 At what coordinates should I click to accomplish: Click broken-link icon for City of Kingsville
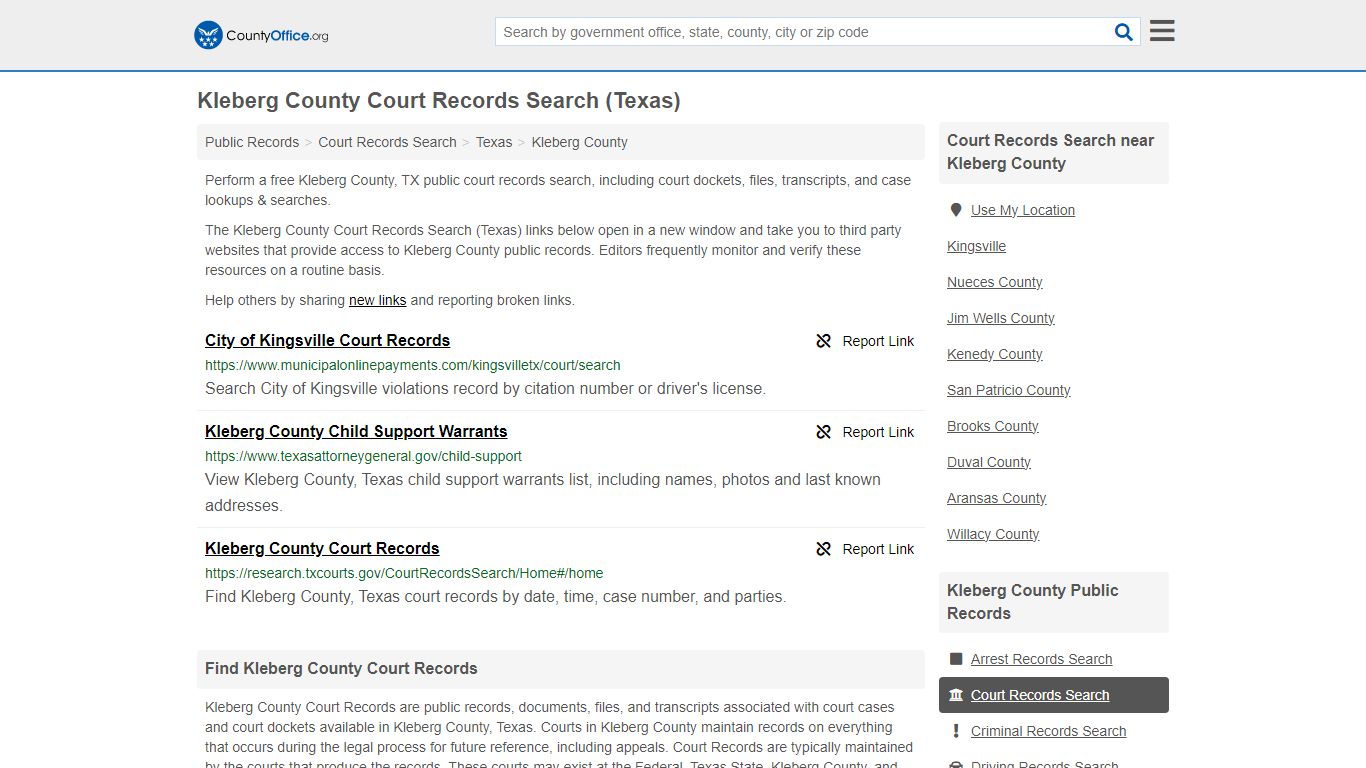pos(824,341)
